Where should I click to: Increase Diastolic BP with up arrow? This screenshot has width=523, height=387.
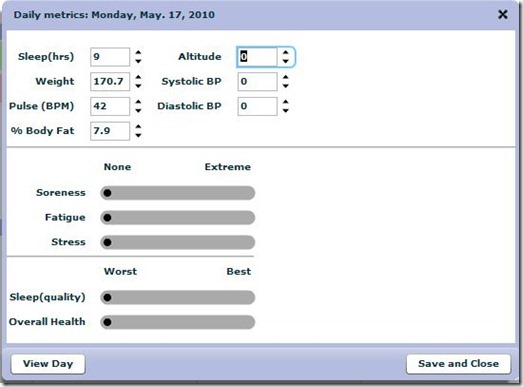285,102
